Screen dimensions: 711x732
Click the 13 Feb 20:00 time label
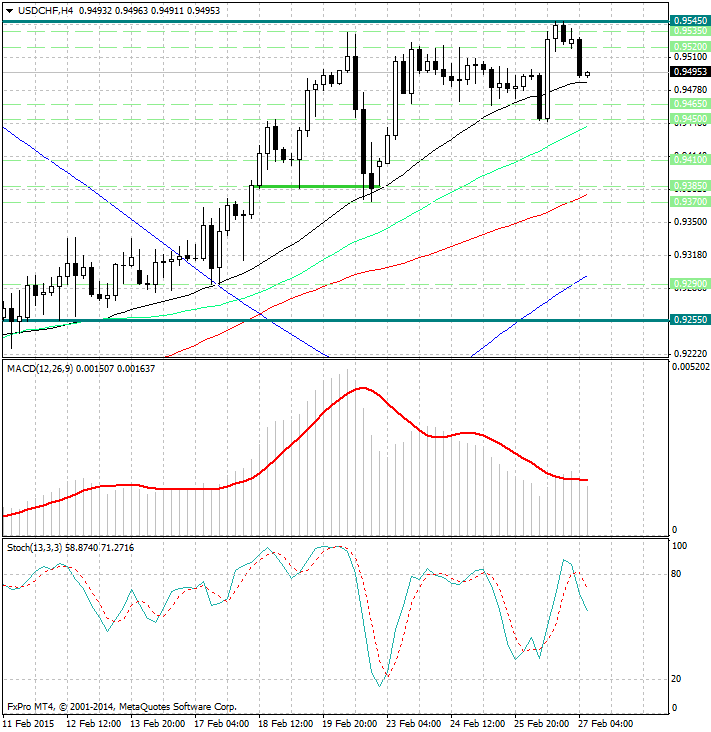(157, 724)
